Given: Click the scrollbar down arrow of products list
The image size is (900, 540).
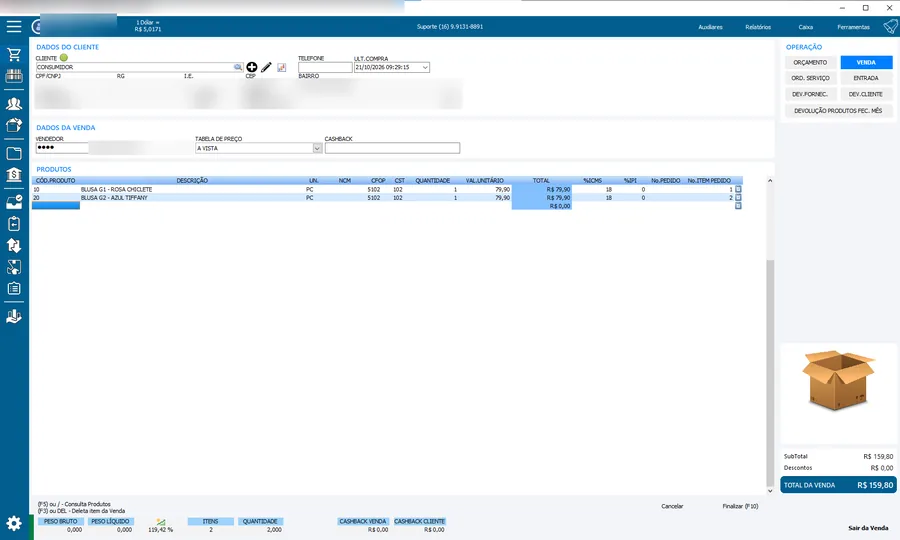Looking at the screenshot, I should coord(770,491).
